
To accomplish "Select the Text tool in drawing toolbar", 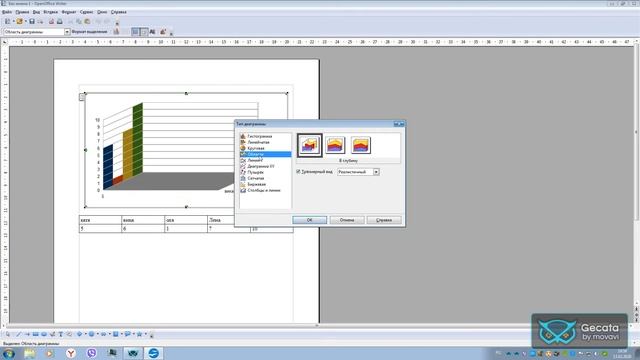I will point(61,334).
